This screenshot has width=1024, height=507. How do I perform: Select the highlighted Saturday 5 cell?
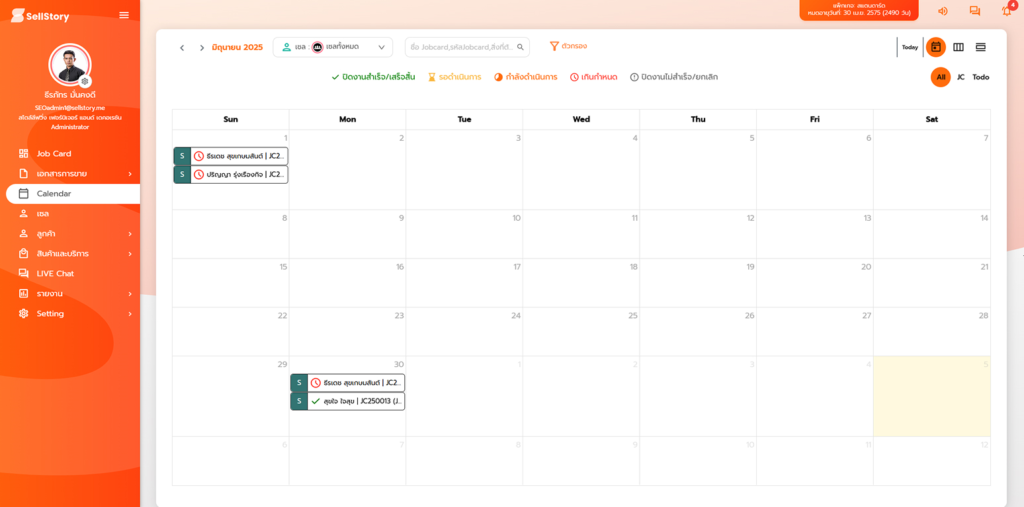click(932, 396)
